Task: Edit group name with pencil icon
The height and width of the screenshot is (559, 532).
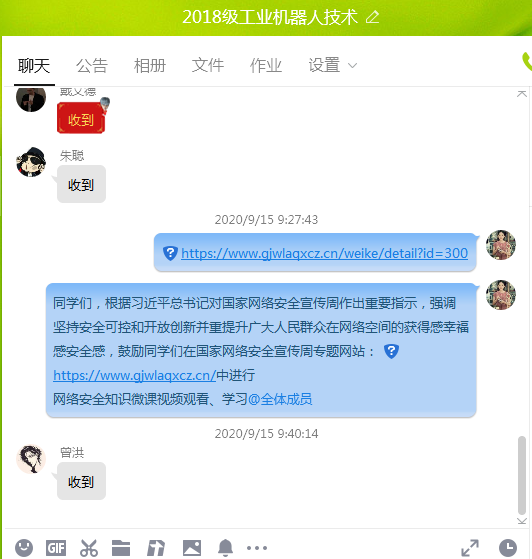Action: [x=372, y=17]
